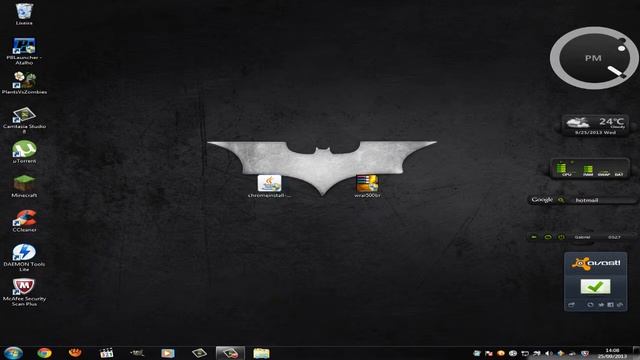The width and height of the screenshot is (640, 360).
Task: Click the Google label on search widget
Action: (x=542, y=200)
